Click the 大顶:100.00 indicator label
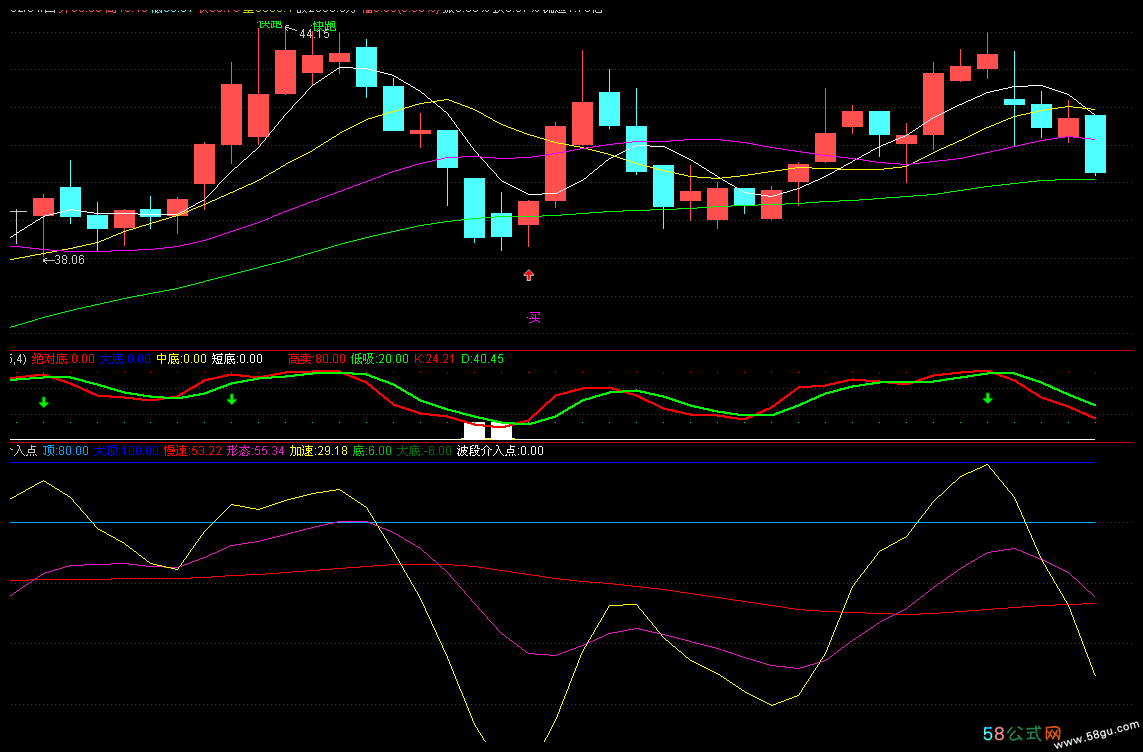This screenshot has width=1143, height=752. coord(126,451)
